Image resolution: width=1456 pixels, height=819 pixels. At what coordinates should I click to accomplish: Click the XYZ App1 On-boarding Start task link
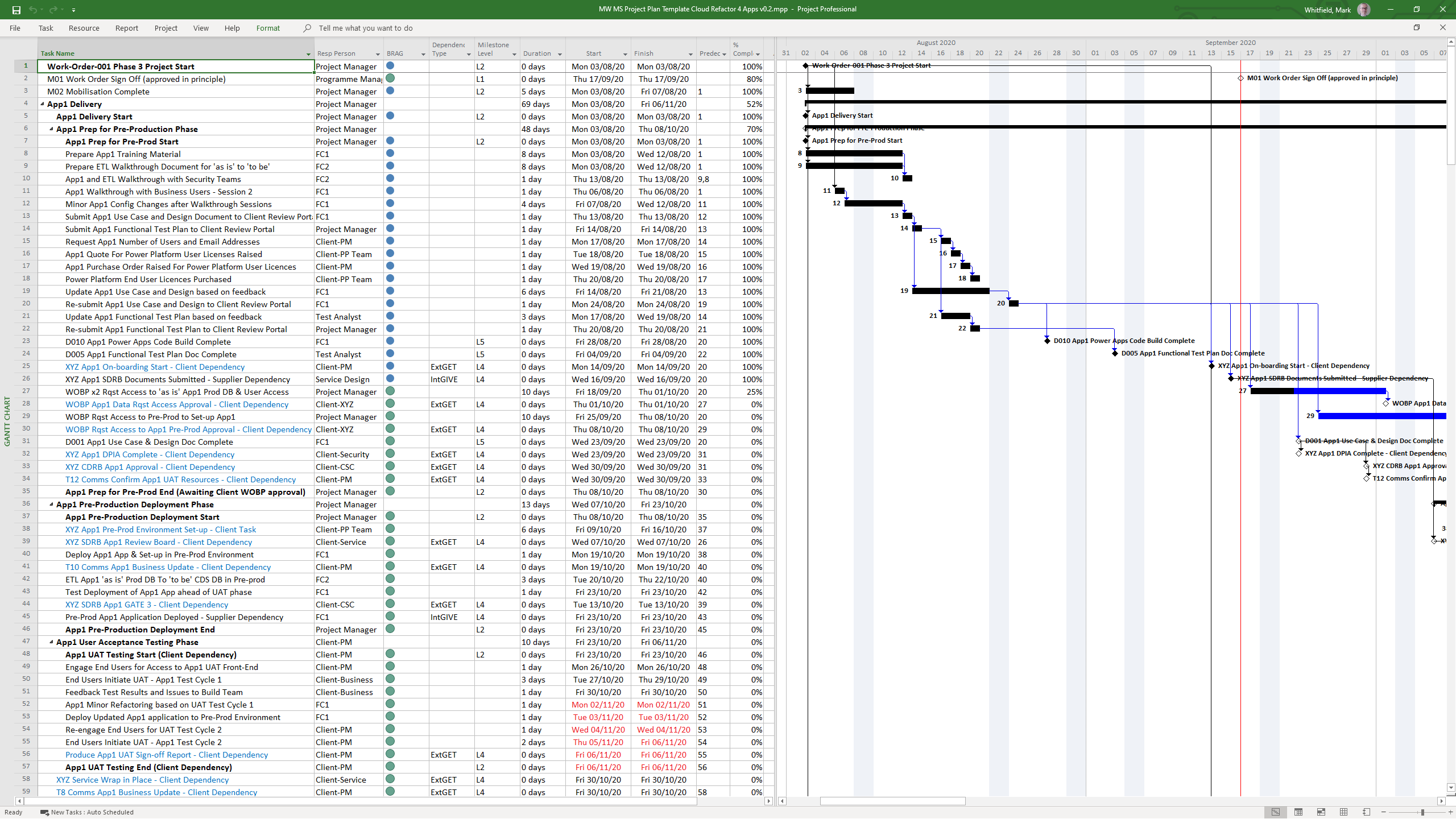[155, 367]
